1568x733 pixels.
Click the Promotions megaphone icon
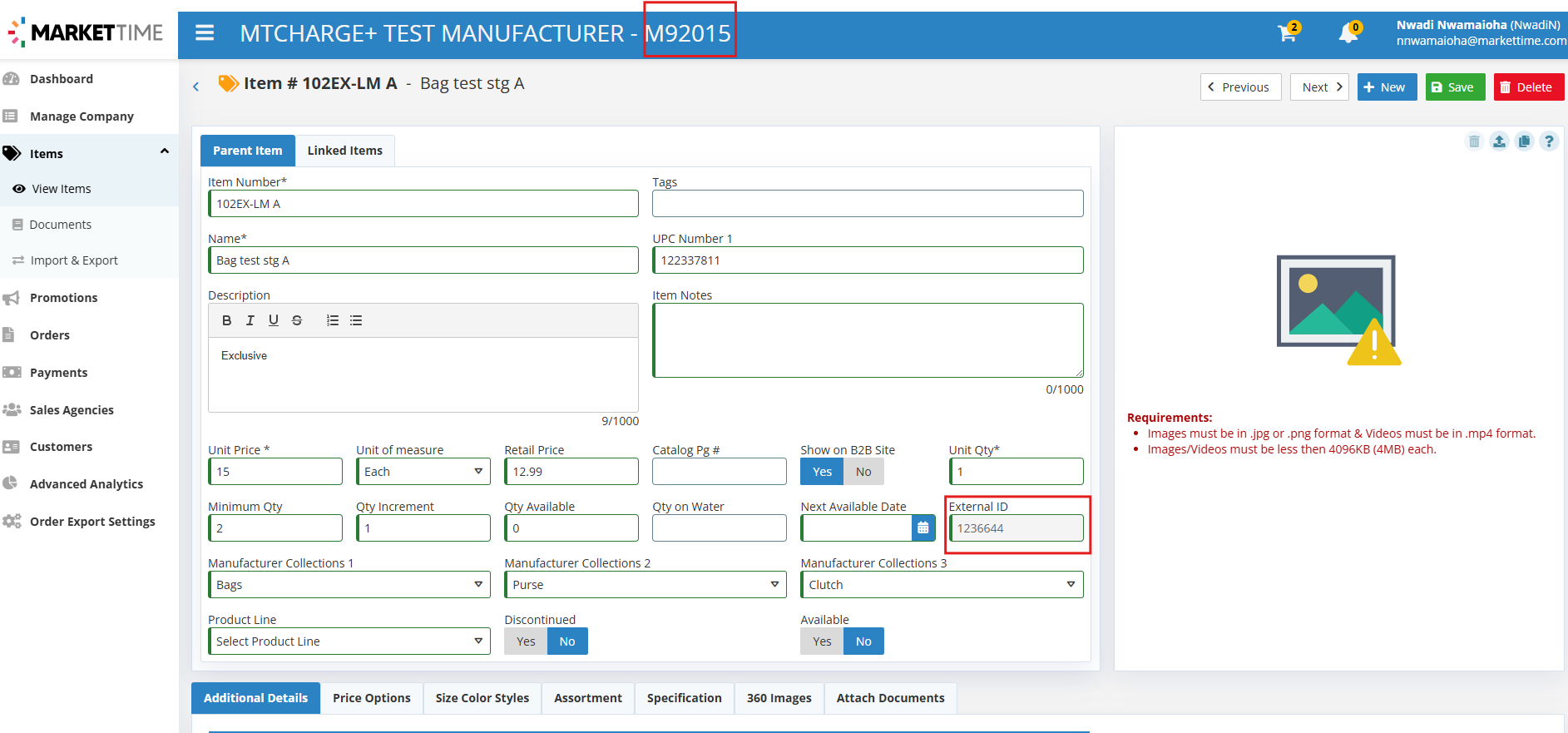tap(12, 298)
